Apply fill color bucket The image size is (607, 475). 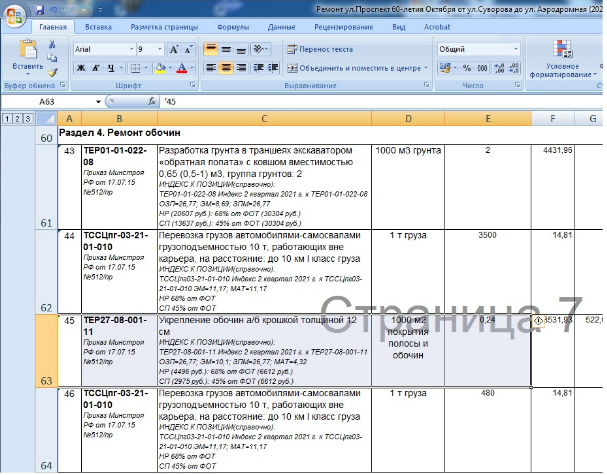160,68
